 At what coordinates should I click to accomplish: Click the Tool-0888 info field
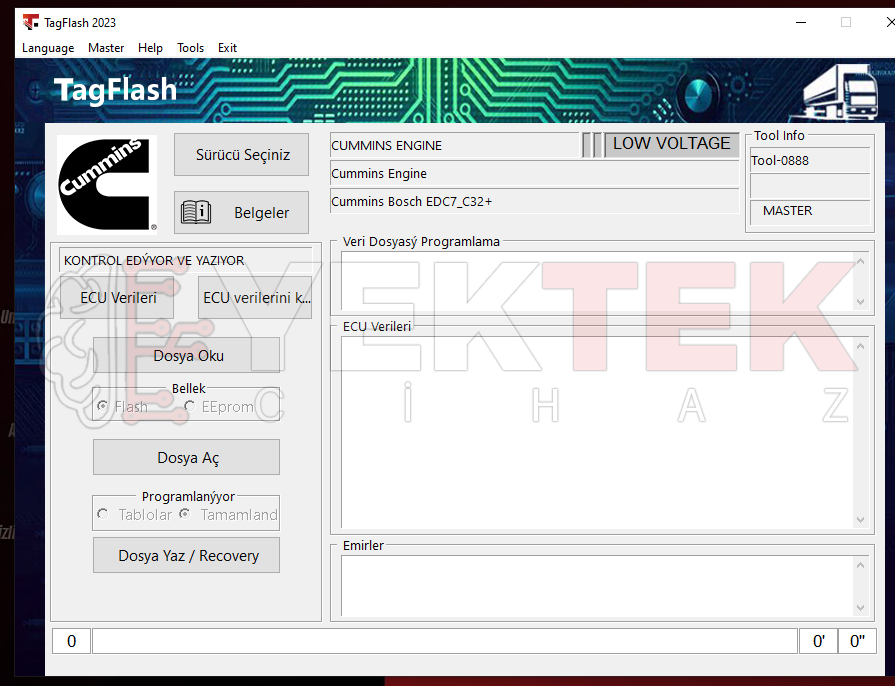(x=809, y=161)
